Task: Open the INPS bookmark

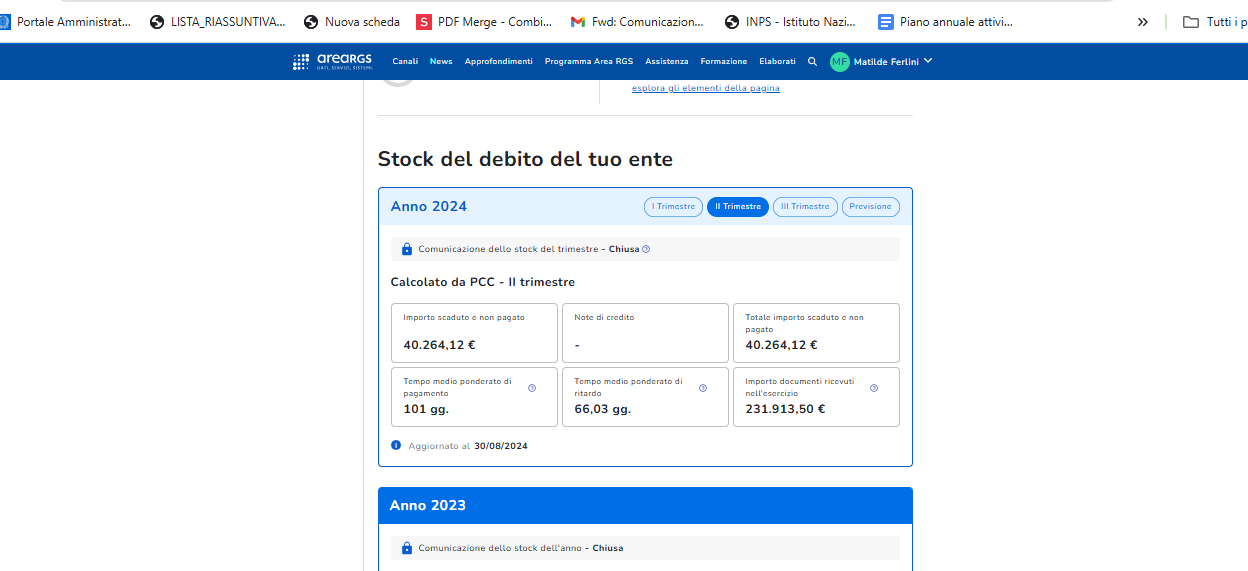Action: [x=790, y=22]
